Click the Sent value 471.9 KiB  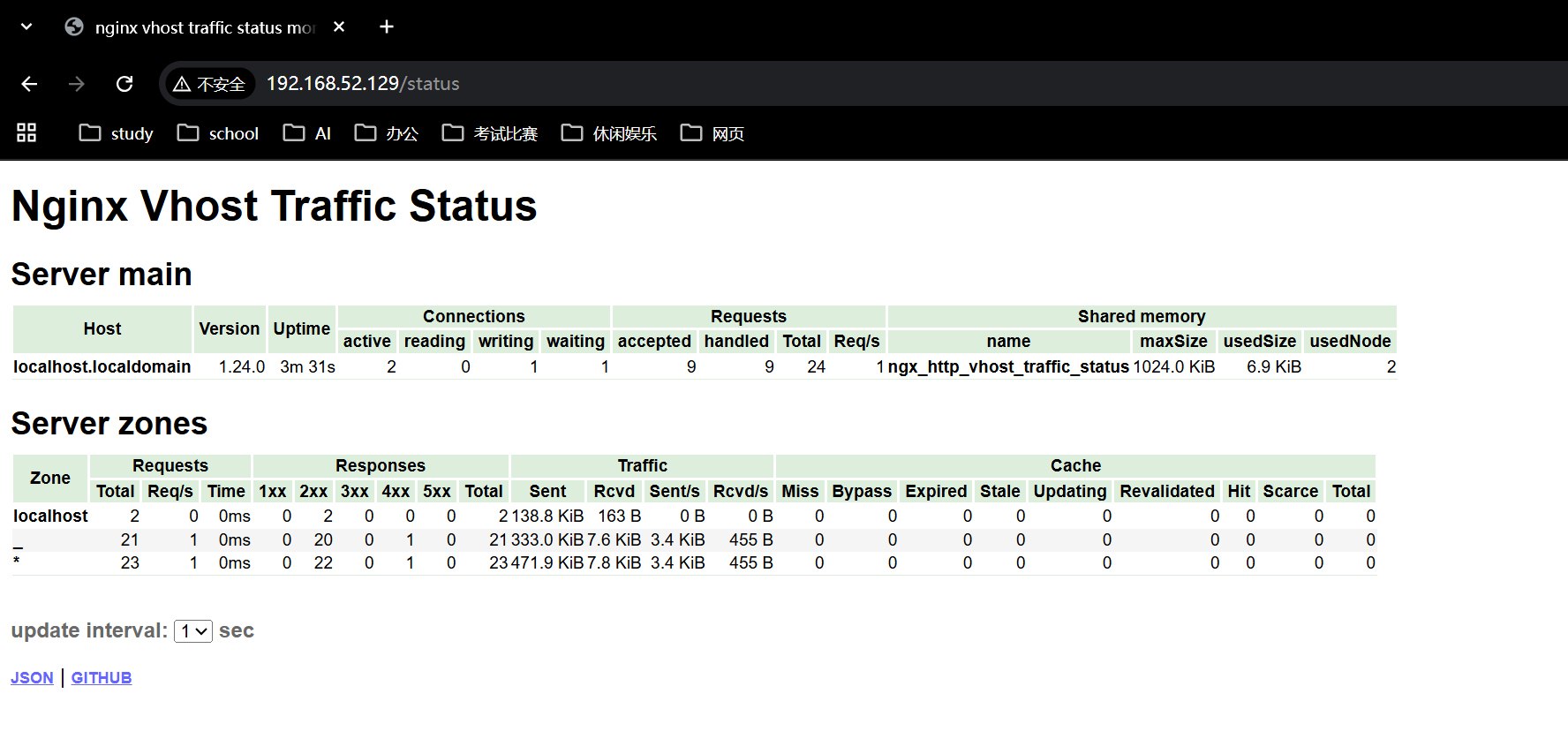tap(547, 562)
